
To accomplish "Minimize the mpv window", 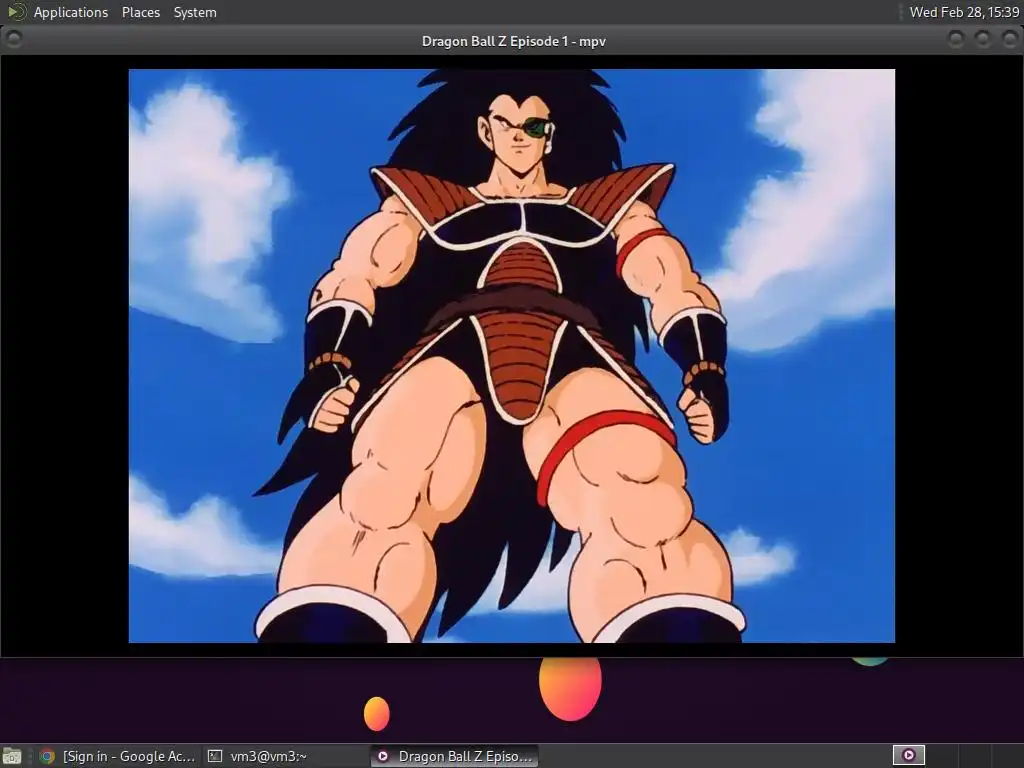I will click(x=955, y=39).
